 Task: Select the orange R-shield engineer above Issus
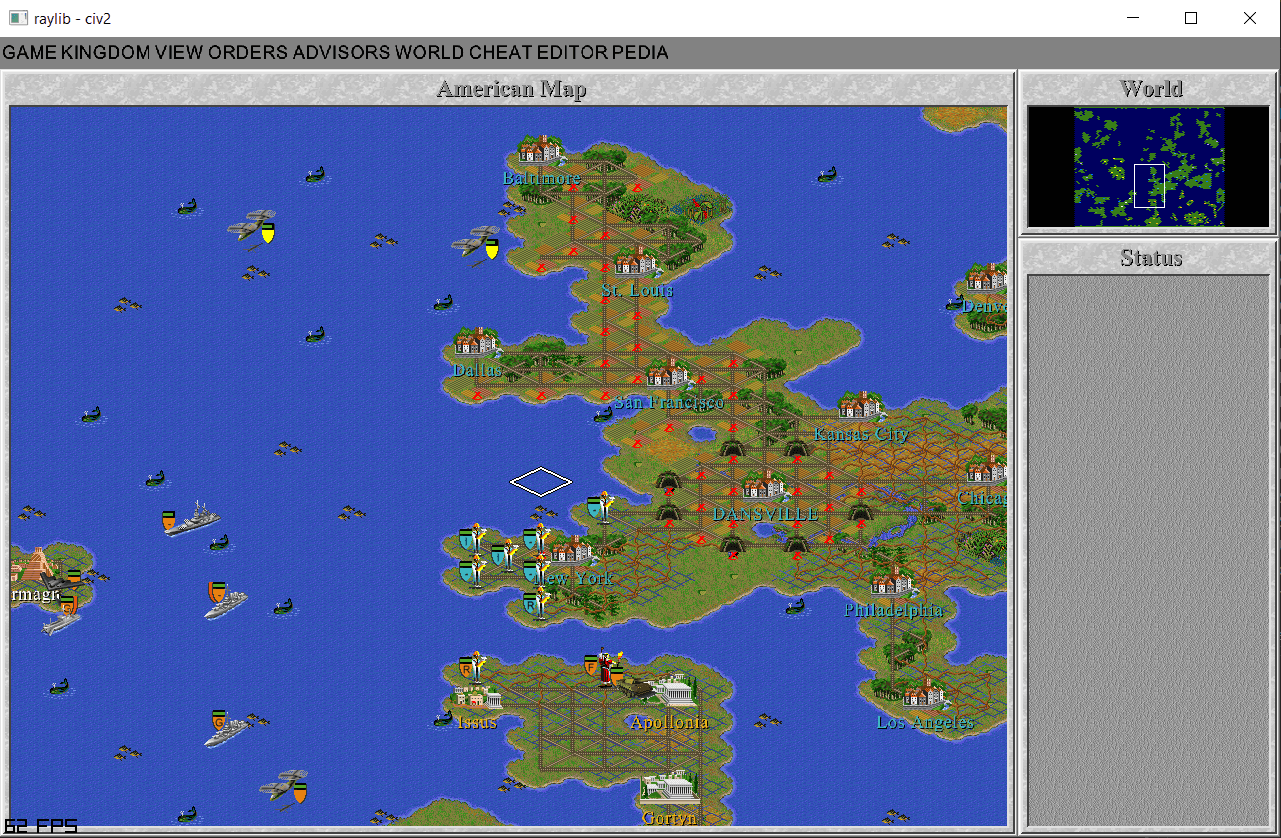click(473, 666)
